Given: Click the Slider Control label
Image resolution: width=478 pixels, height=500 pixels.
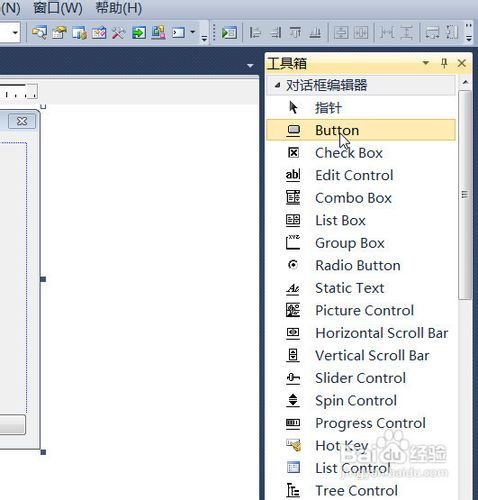Looking at the screenshot, I should pyautogui.click(x=360, y=378).
